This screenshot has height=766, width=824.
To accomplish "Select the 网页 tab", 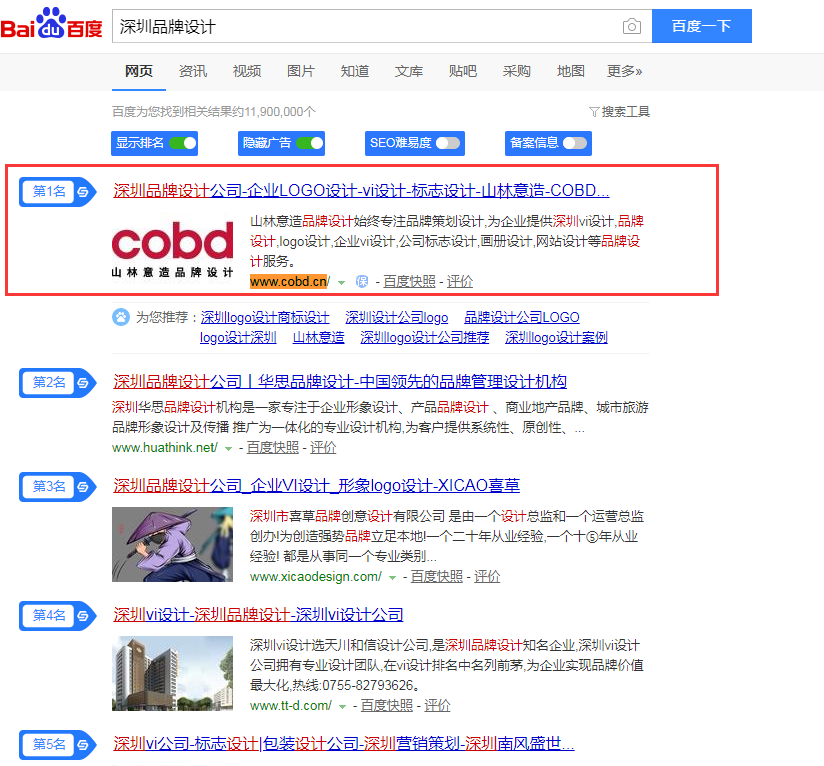I will 139,71.
